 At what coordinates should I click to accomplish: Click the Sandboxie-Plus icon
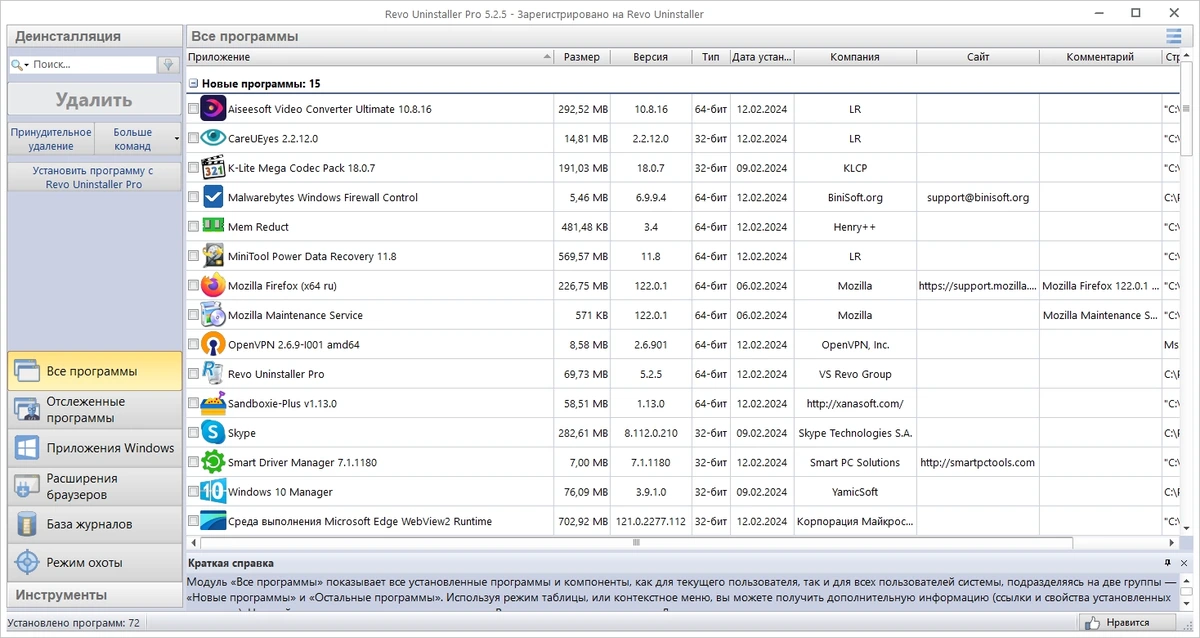(214, 403)
